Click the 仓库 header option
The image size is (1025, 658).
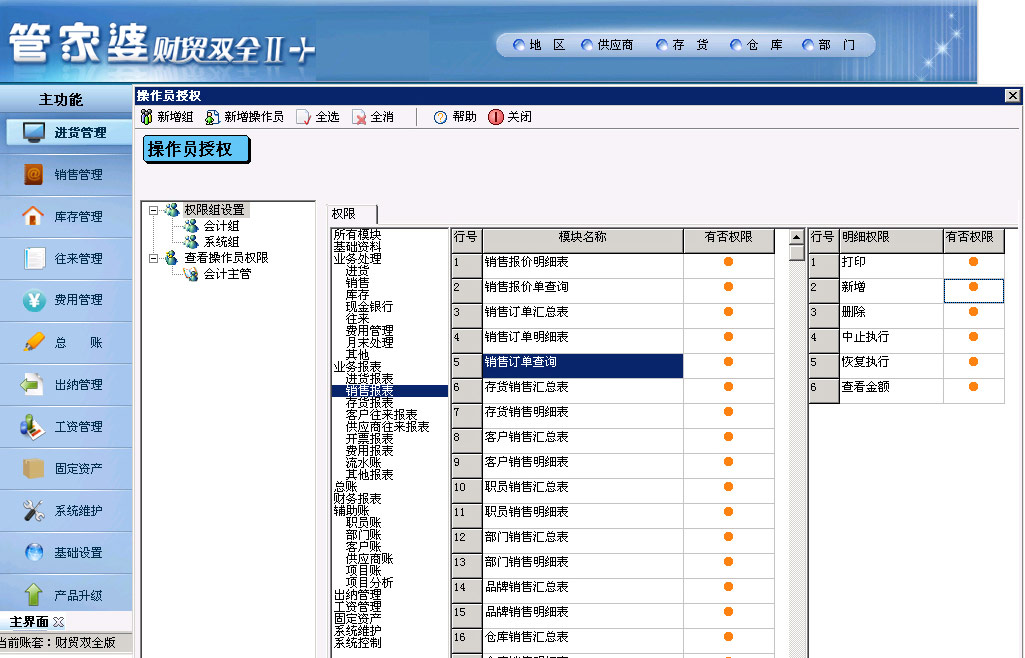pos(756,44)
